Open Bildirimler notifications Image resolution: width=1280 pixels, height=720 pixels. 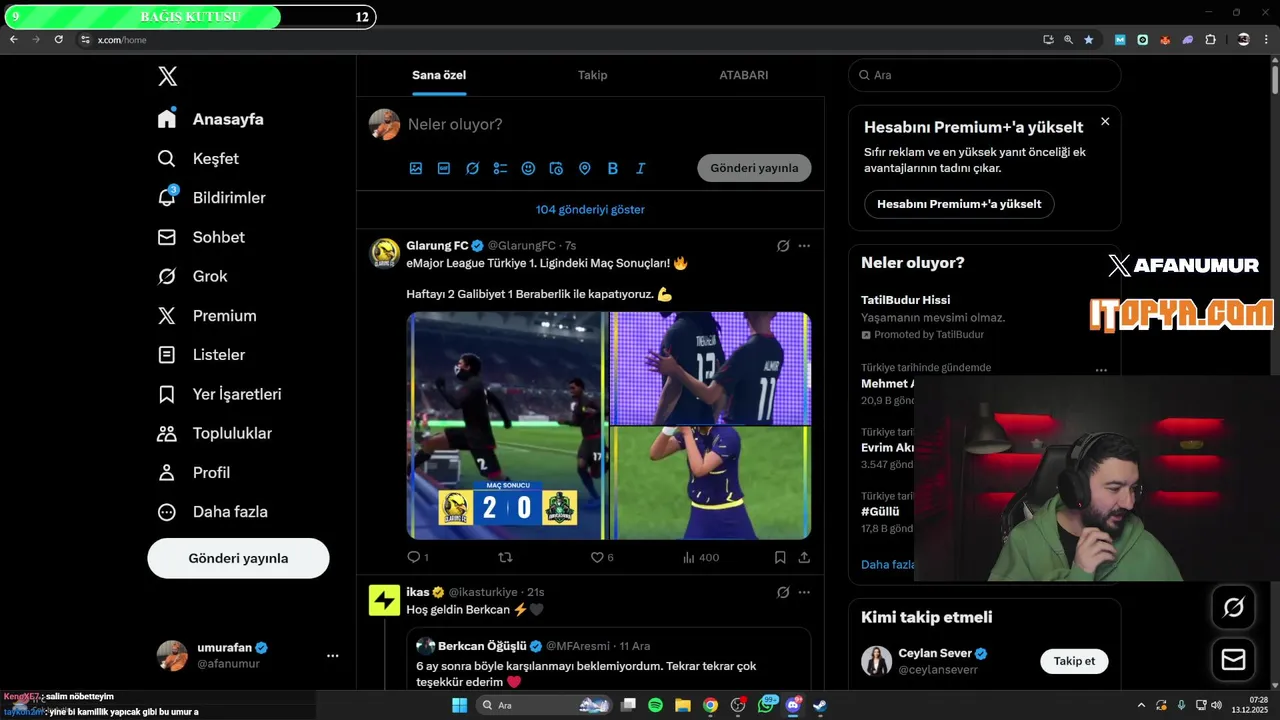[x=211, y=197]
